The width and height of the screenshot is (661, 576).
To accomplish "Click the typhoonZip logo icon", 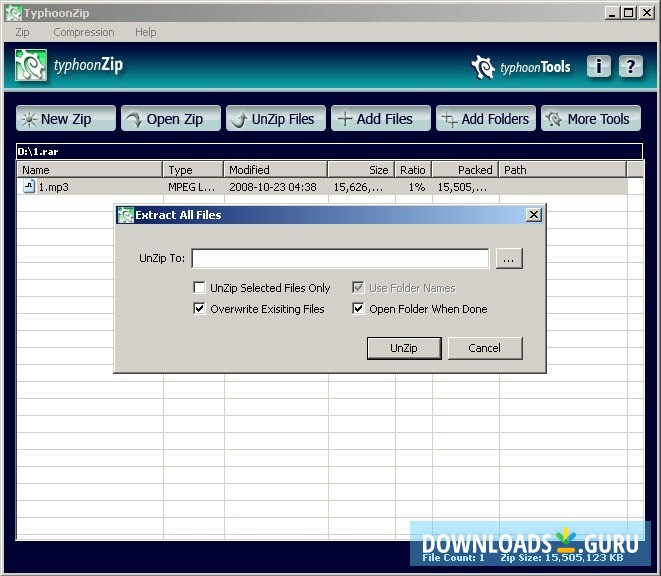I will (x=31, y=65).
